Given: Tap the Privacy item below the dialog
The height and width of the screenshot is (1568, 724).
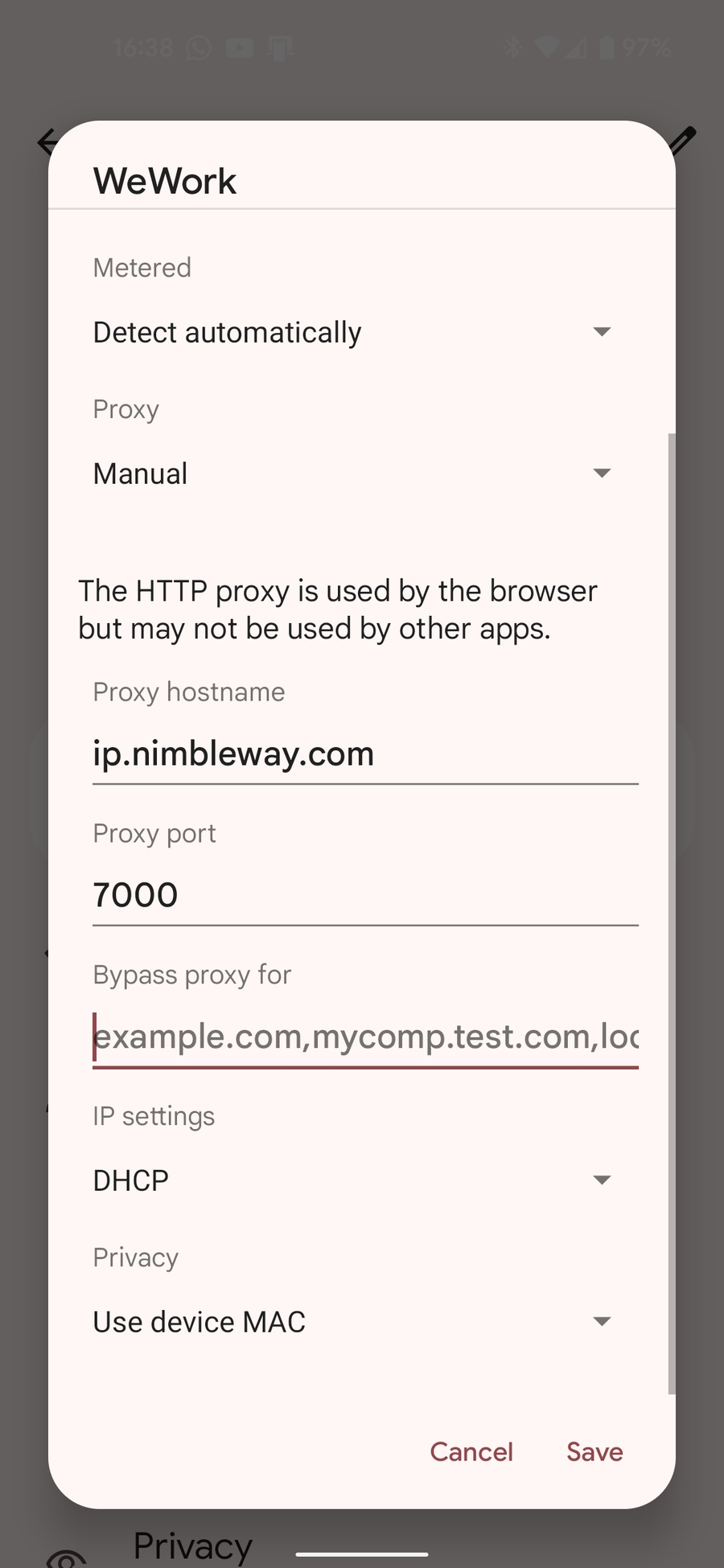Looking at the screenshot, I should point(193,1546).
